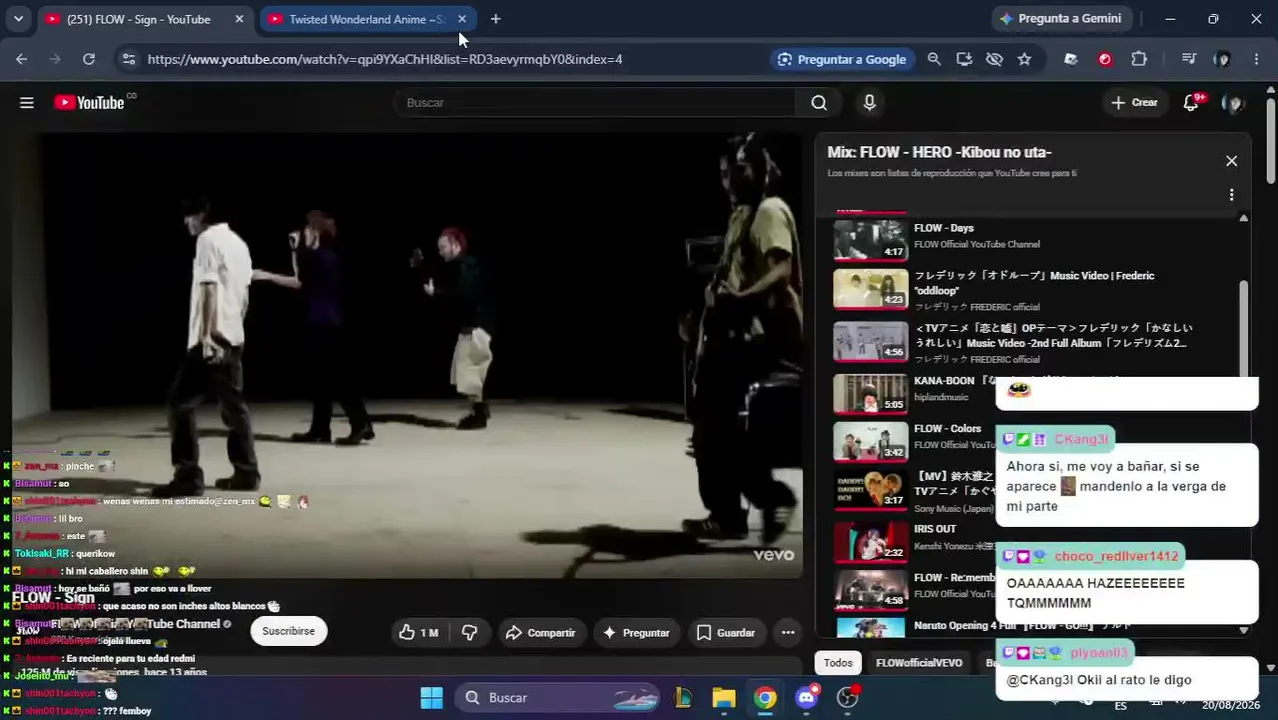
Task: Click the URL address bar
Action: tap(385, 59)
